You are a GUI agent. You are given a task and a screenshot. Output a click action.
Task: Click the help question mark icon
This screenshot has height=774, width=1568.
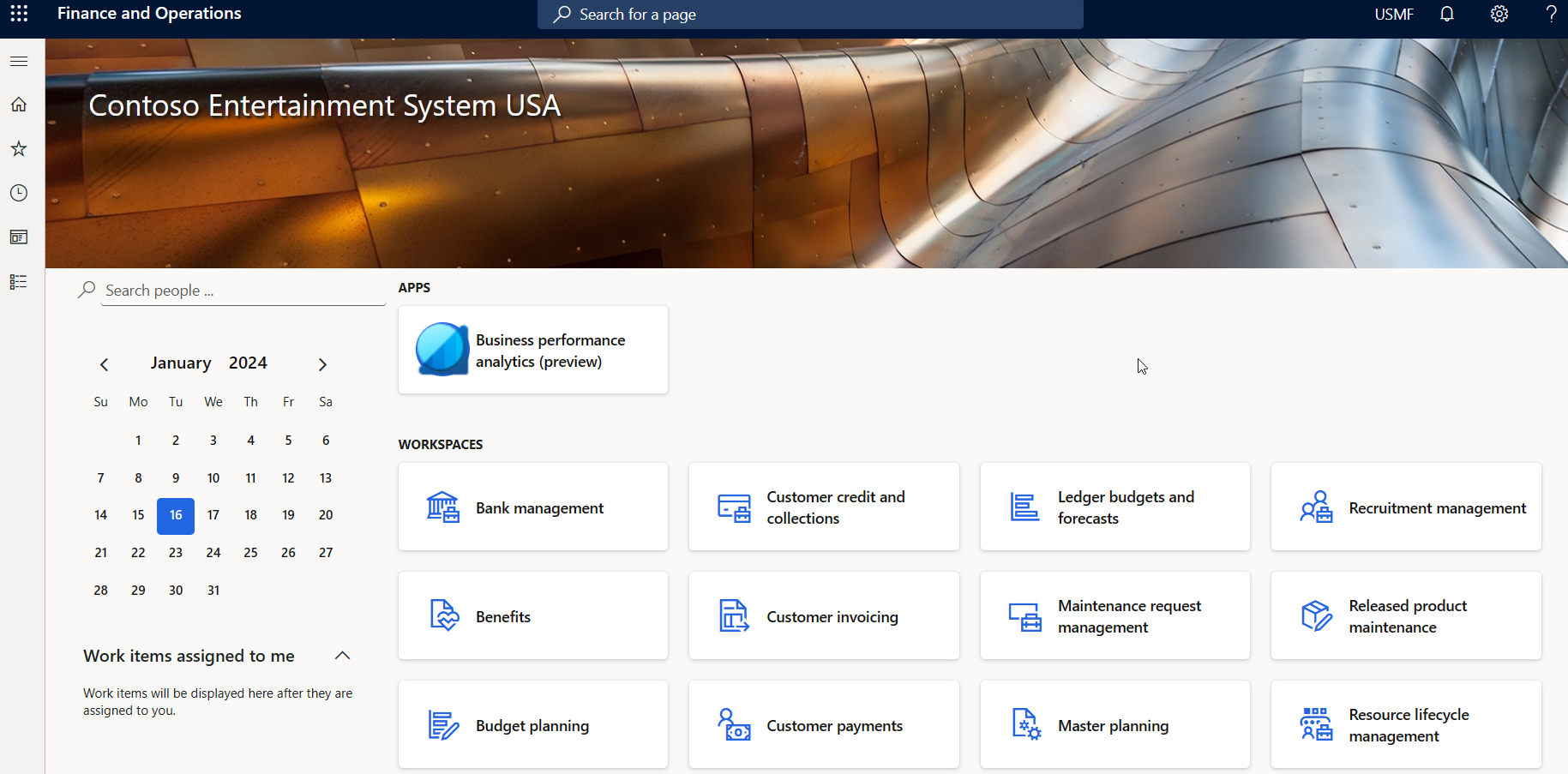pyautogui.click(x=1551, y=14)
